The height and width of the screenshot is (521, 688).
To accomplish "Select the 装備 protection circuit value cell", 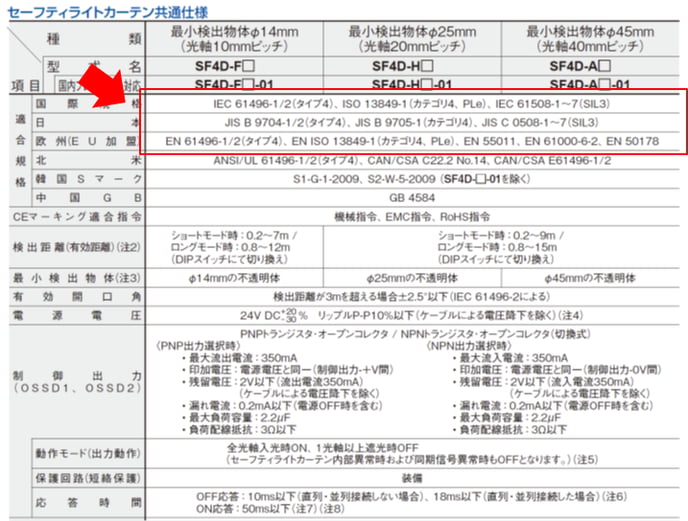I will tap(411, 478).
